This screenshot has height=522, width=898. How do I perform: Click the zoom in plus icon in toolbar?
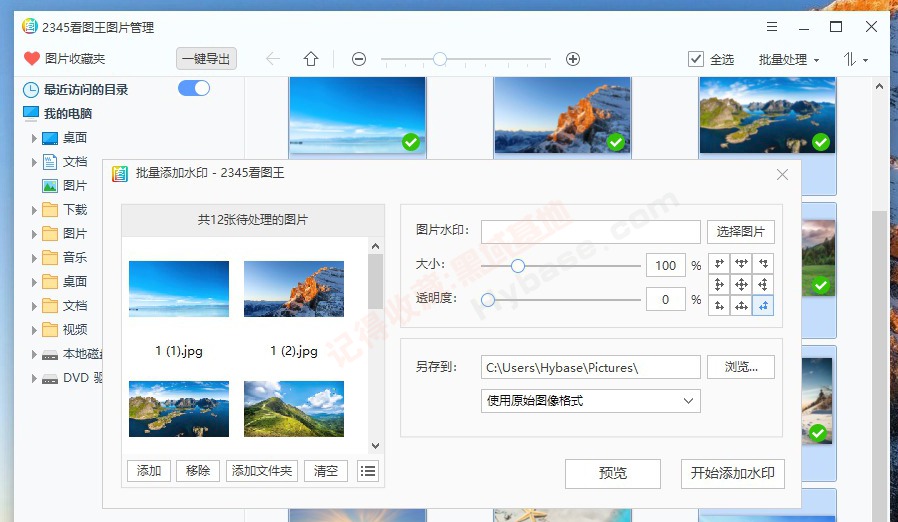coord(573,59)
